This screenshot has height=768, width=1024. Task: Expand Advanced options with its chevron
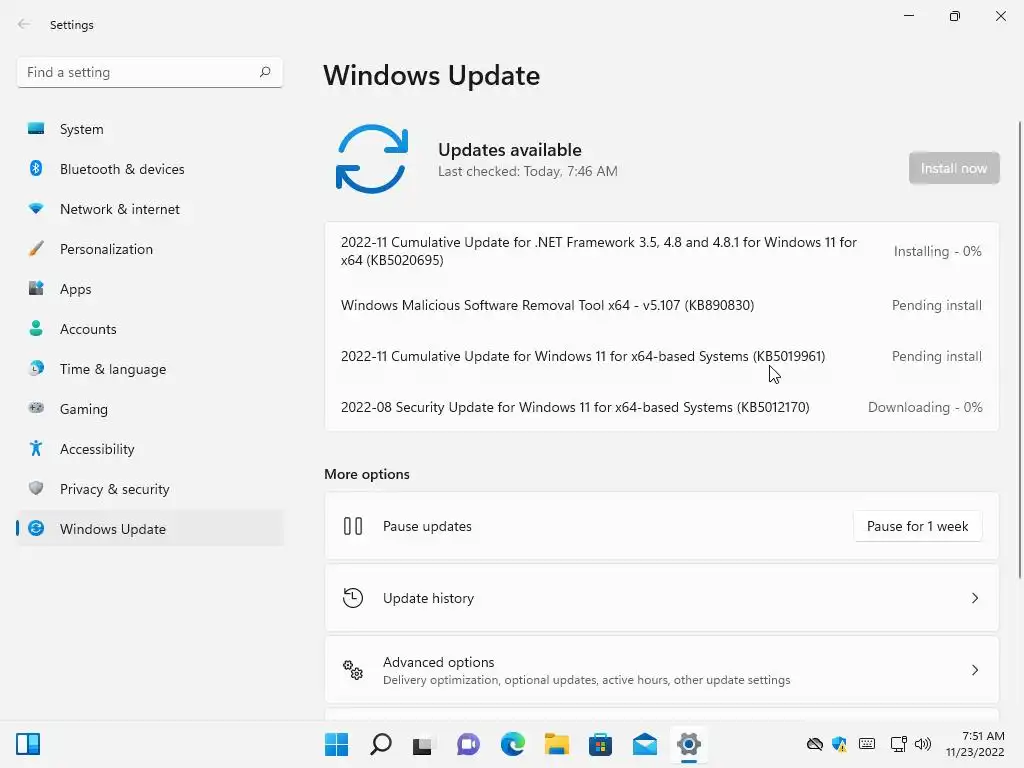[974, 669]
